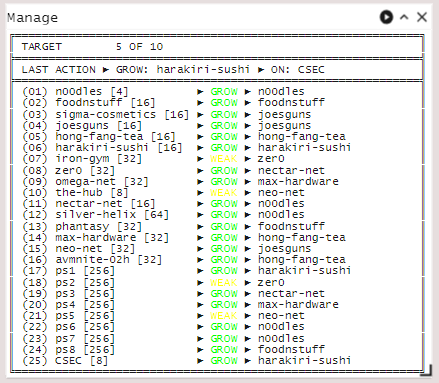Select row (25) CSEC [8]
Image resolution: width=439 pixels, height=383 pixels.
[187, 360]
